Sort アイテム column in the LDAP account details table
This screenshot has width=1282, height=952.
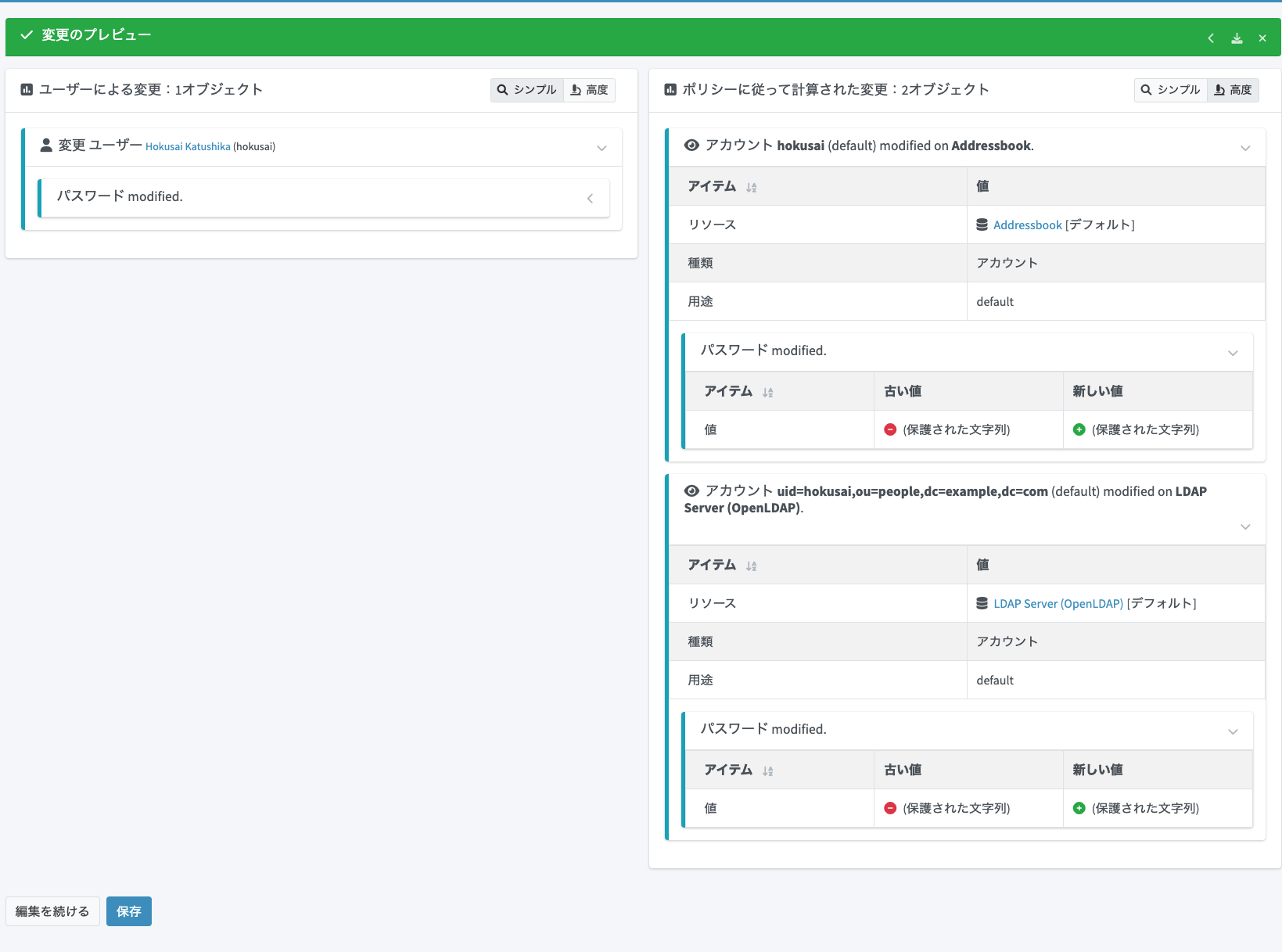point(752,566)
